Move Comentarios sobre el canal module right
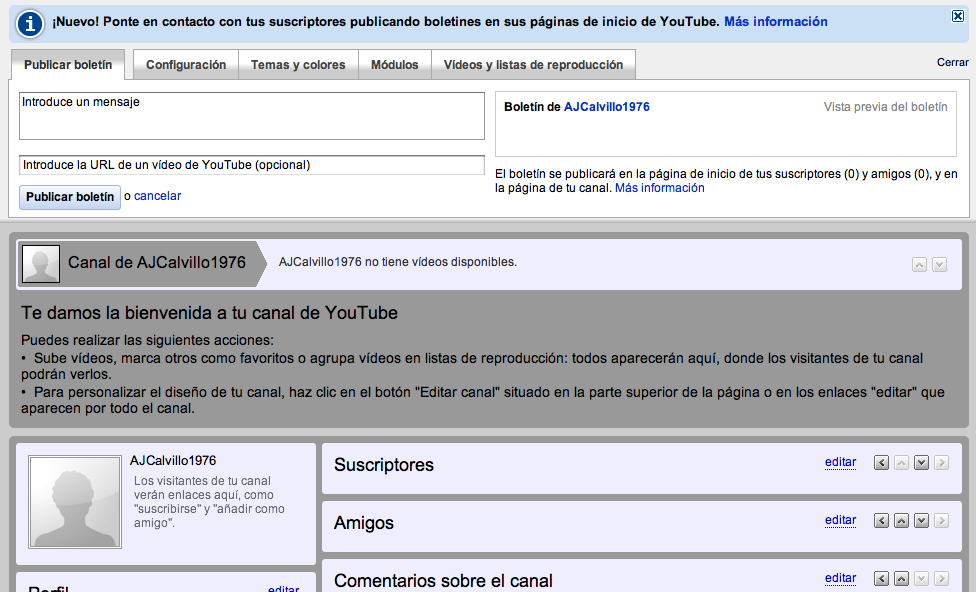The width and height of the screenshot is (976, 592). (941, 578)
